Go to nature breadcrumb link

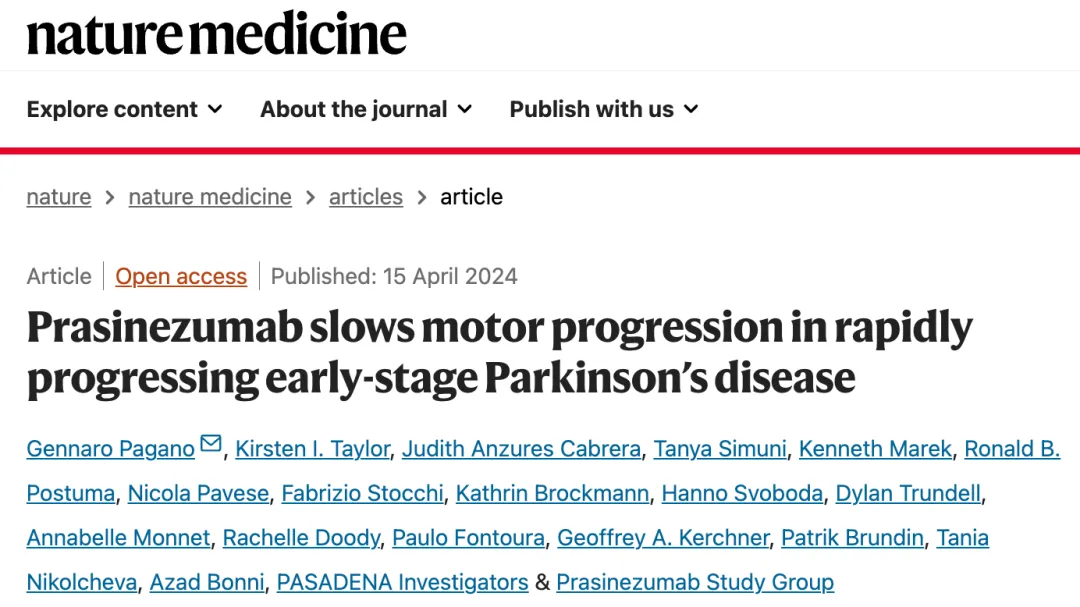point(58,197)
